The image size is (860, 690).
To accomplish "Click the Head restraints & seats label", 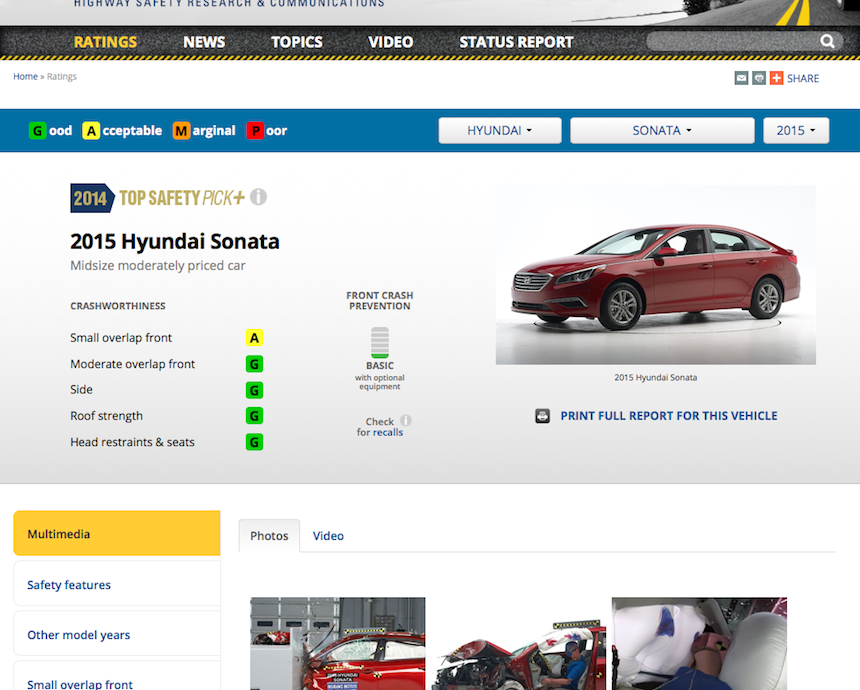I will (132, 442).
